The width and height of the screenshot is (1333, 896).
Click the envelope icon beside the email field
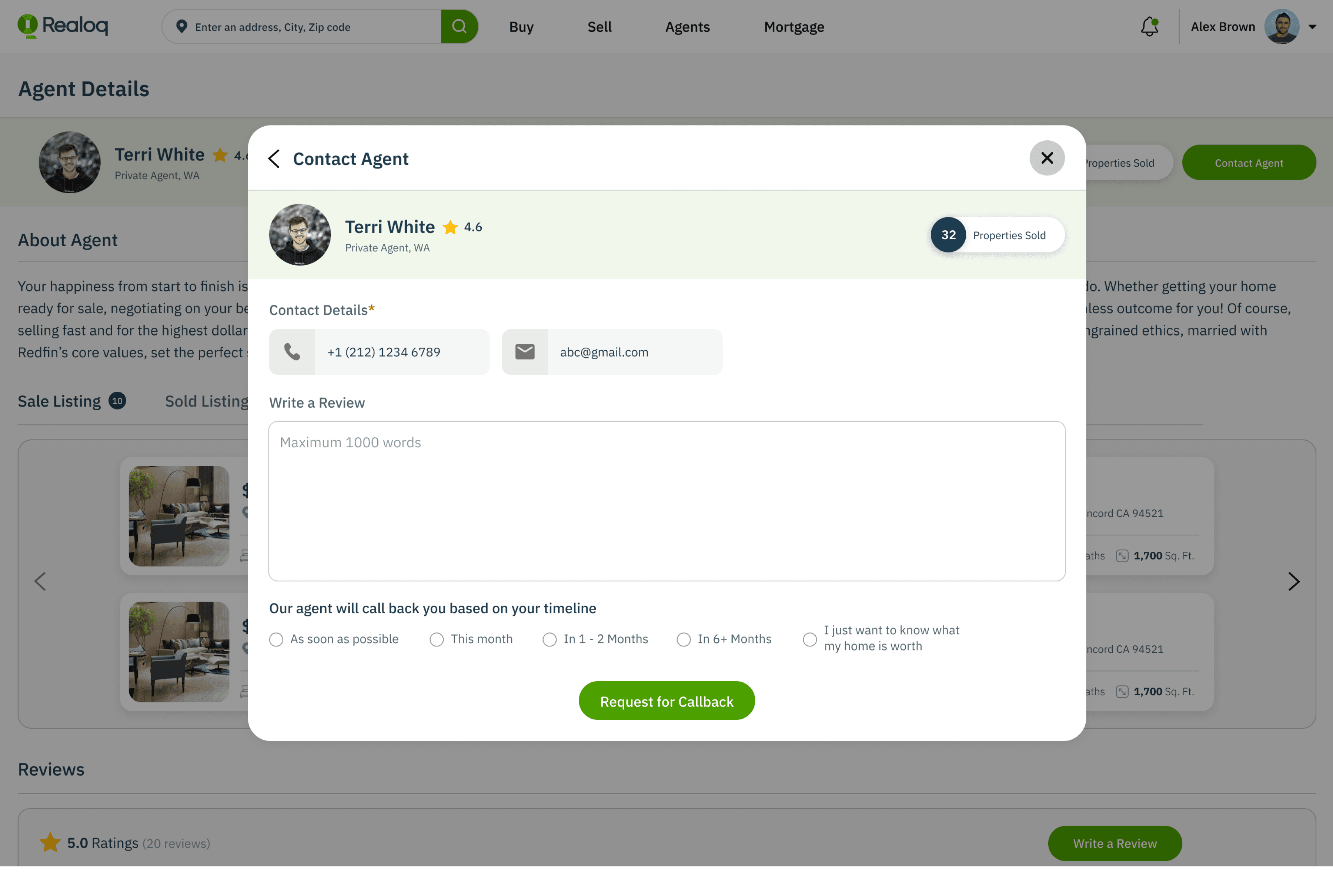click(525, 351)
